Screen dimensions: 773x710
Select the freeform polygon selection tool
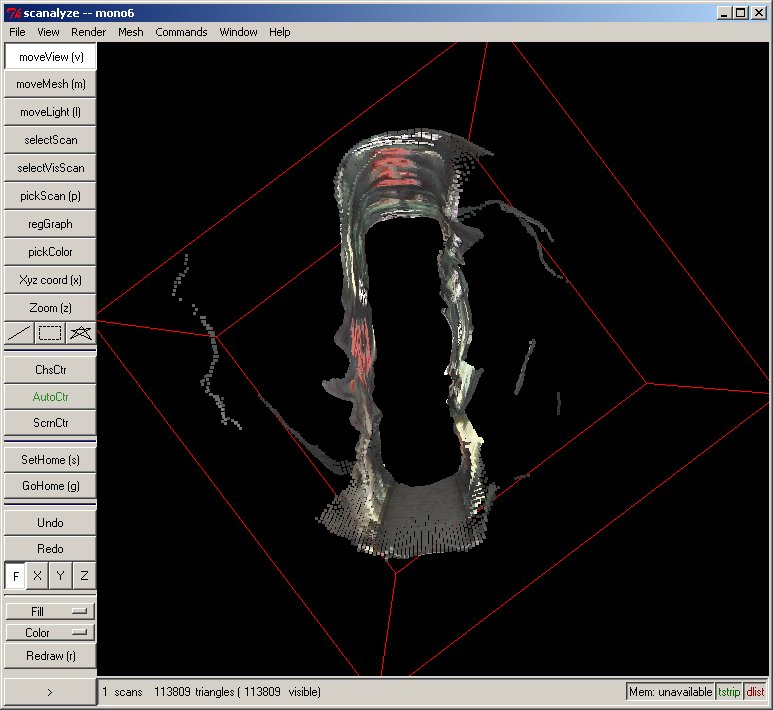81,333
